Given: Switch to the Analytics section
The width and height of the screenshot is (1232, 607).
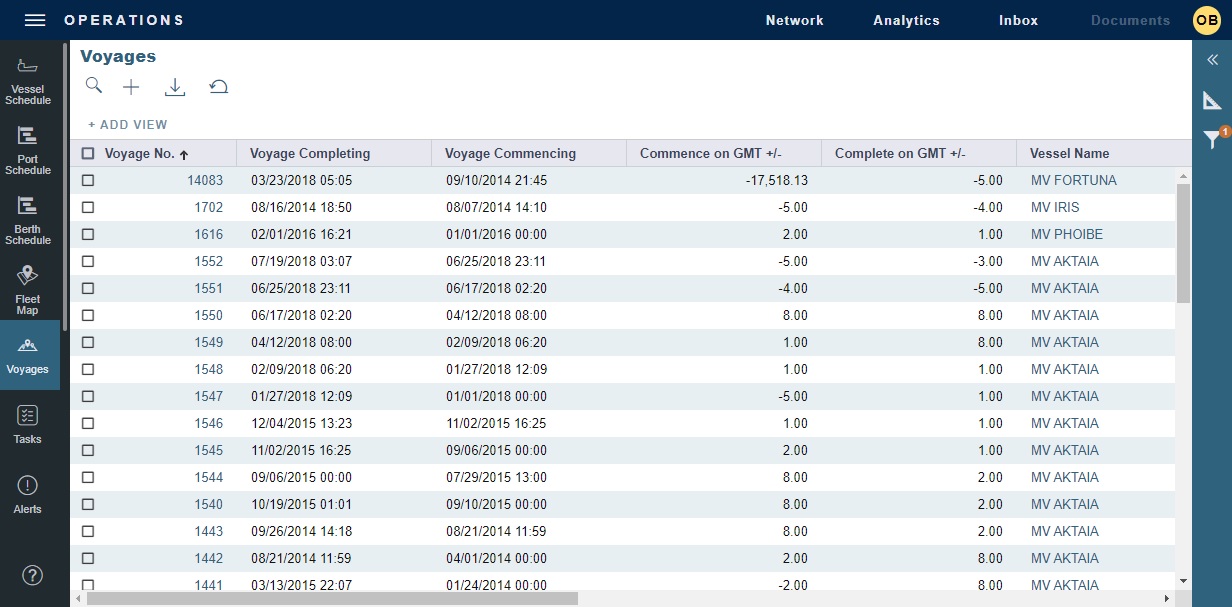Looking at the screenshot, I should point(906,19).
